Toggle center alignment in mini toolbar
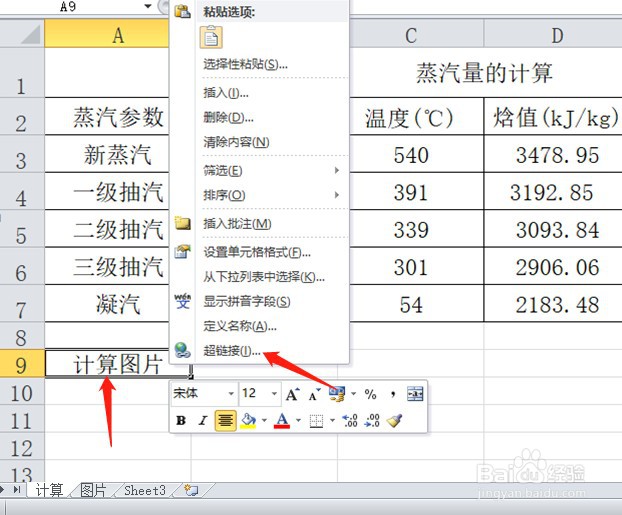This screenshot has height=515, width=622. pos(225,421)
